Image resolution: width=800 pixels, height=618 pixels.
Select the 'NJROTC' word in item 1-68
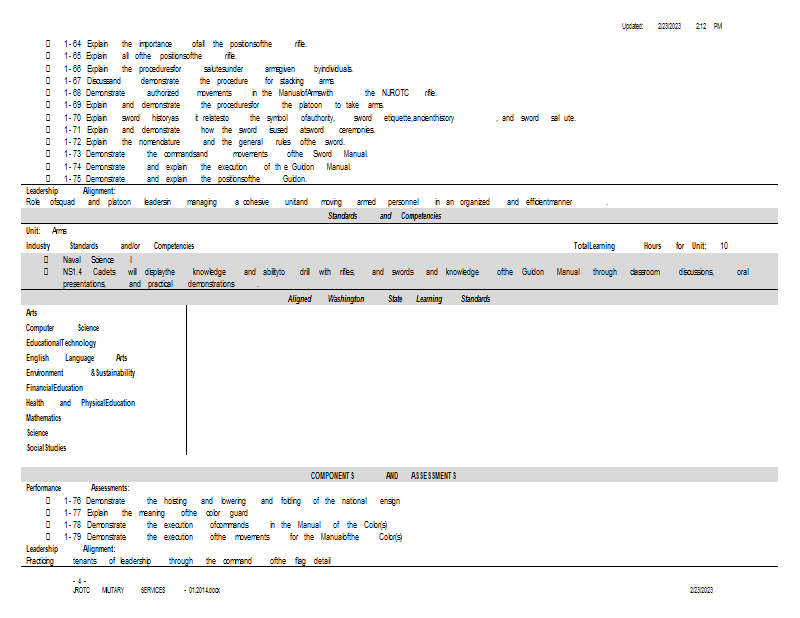pos(395,93)
